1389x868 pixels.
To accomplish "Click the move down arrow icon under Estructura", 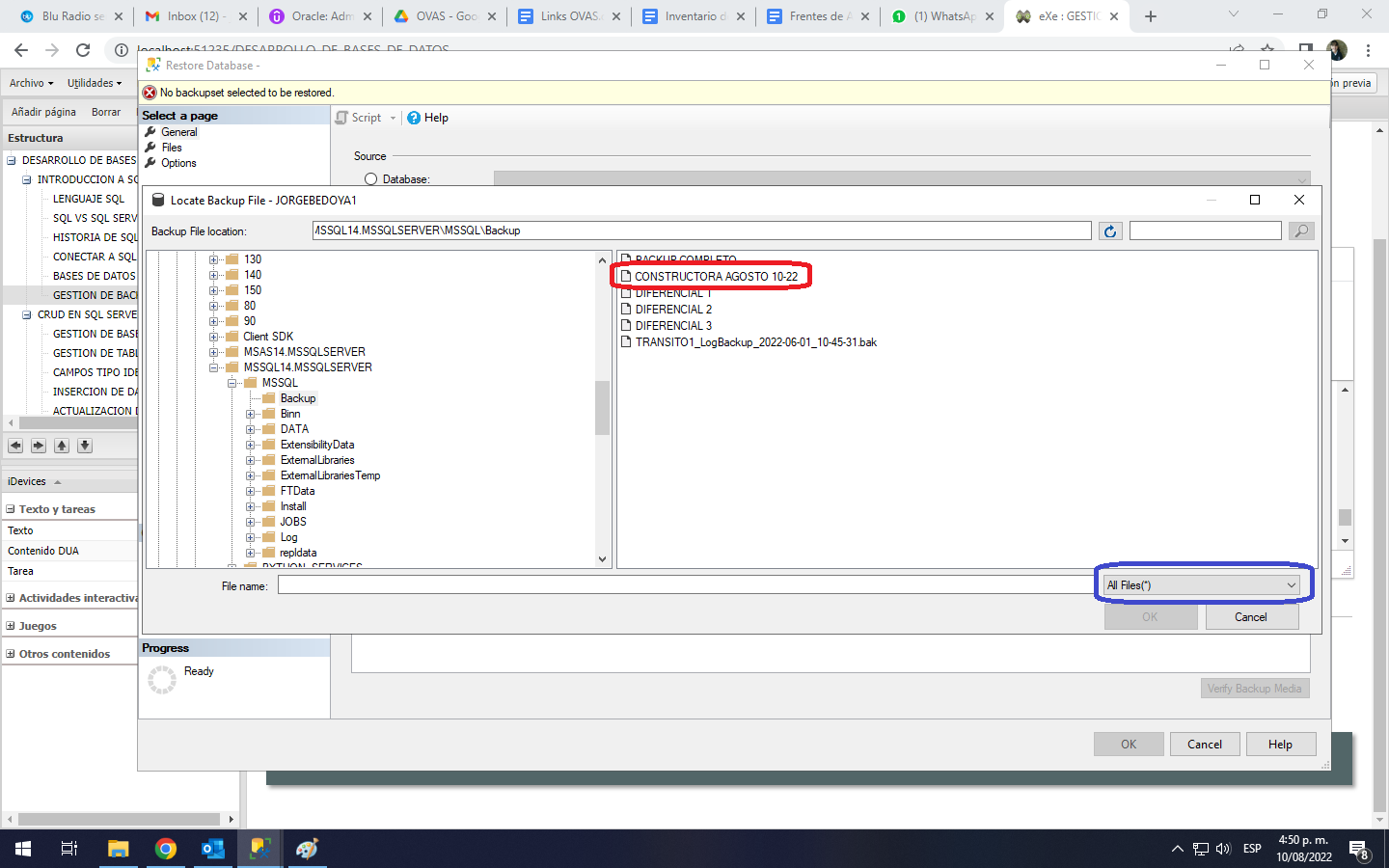I will point(85,446).
